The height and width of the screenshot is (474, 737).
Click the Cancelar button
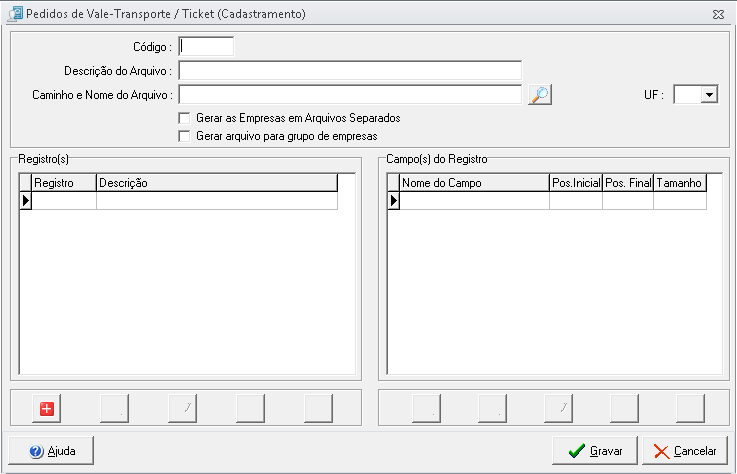click(685, 450)
